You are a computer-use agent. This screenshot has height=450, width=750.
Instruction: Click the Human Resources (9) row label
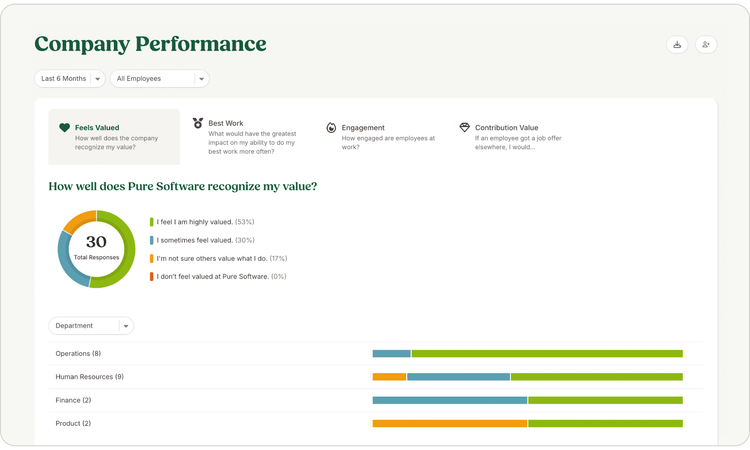pyautogui.click(x=89, y=377)
